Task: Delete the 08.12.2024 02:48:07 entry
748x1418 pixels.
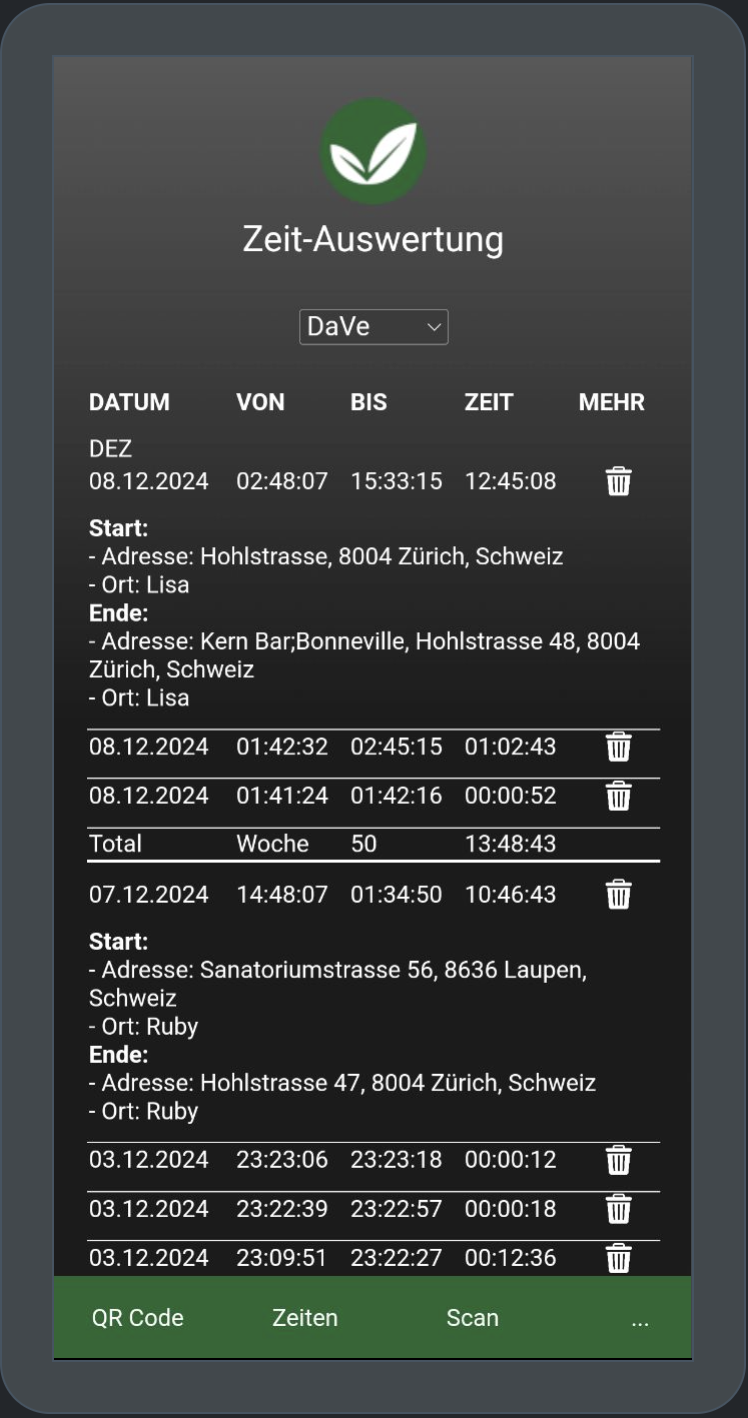Action: tap(619, 482)
